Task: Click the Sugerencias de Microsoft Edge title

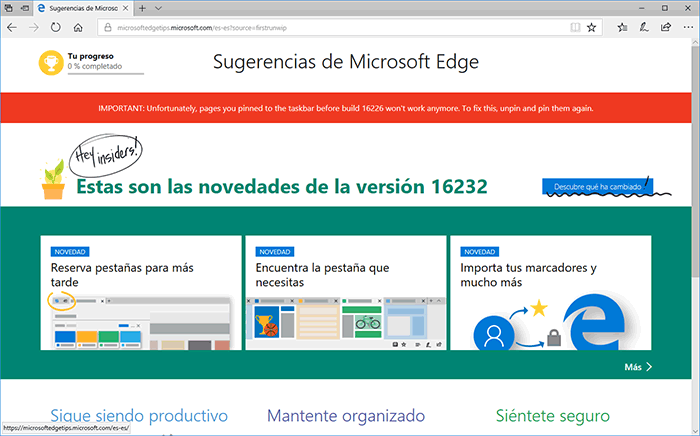Action: [346, 62]
